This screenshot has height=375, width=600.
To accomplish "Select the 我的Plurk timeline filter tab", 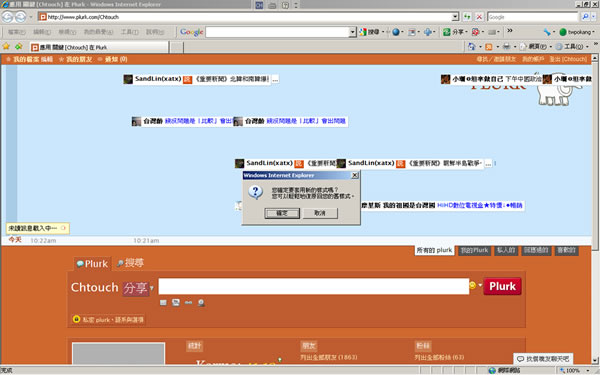I will pos(474,250).
